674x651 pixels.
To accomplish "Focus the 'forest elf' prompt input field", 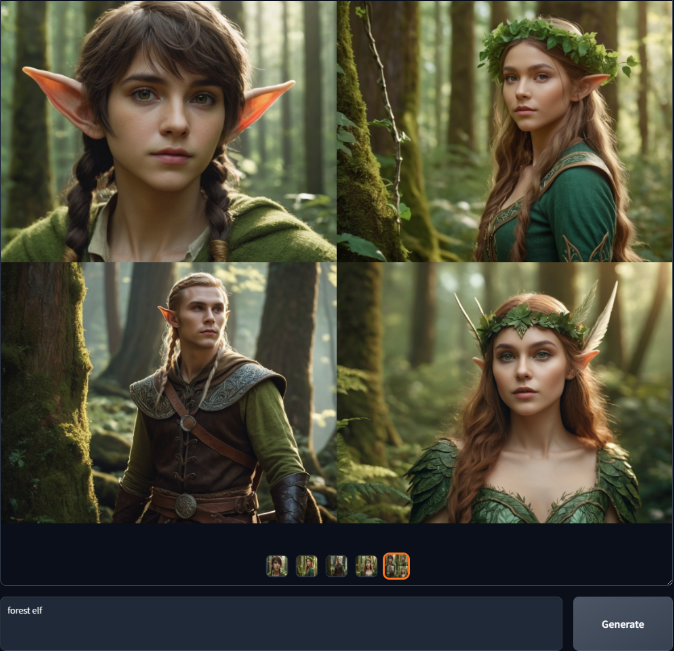I will [x=282, y=623].
